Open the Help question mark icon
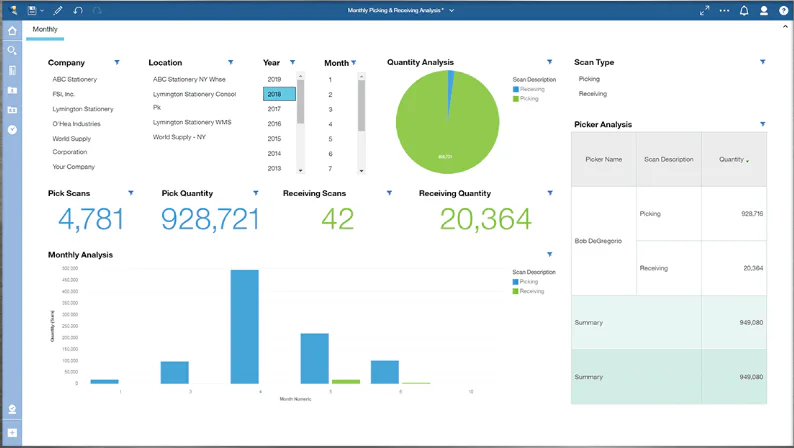 pos(783,10)
